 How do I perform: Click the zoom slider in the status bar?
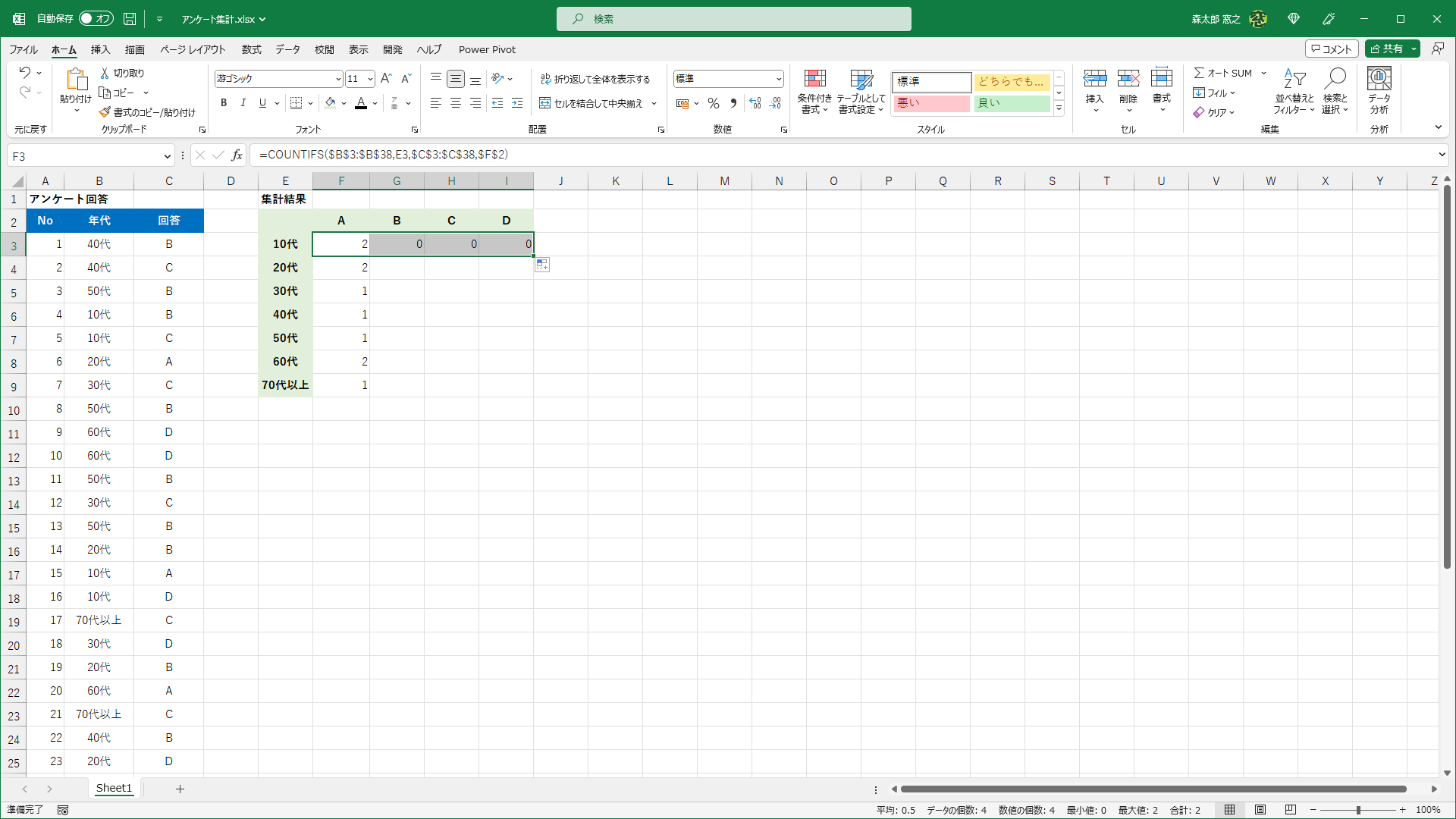1357,810
